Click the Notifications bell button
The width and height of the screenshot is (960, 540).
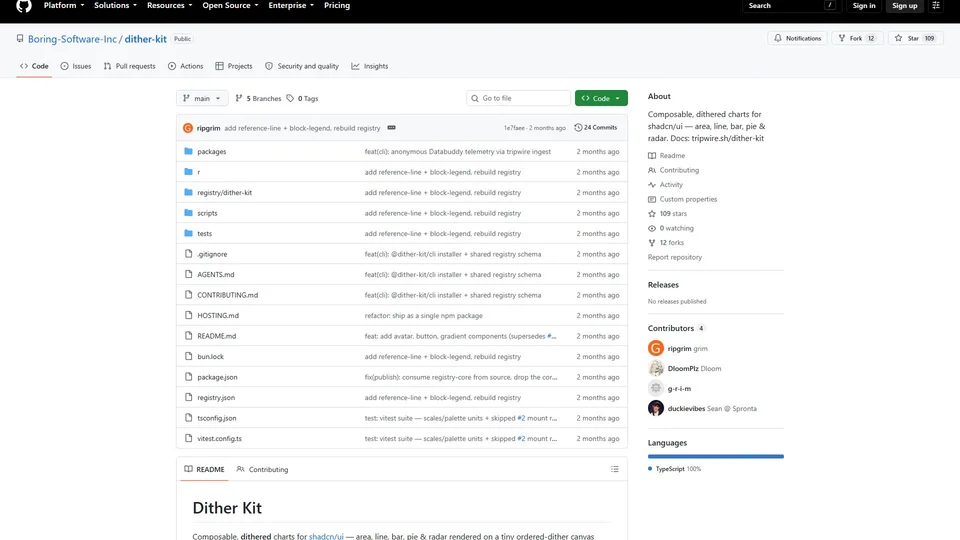(798, 38)
